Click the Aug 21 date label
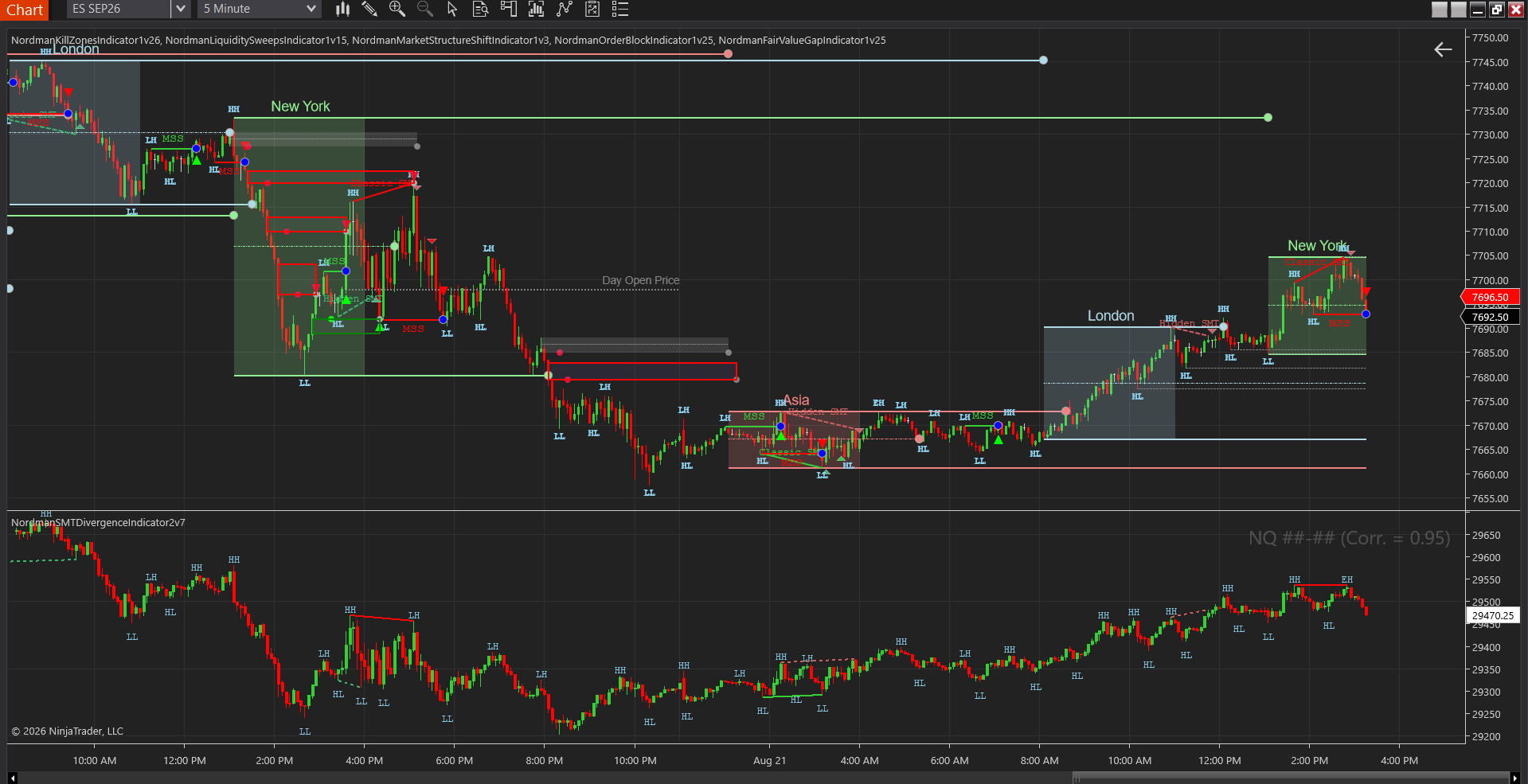 [769, 760]
